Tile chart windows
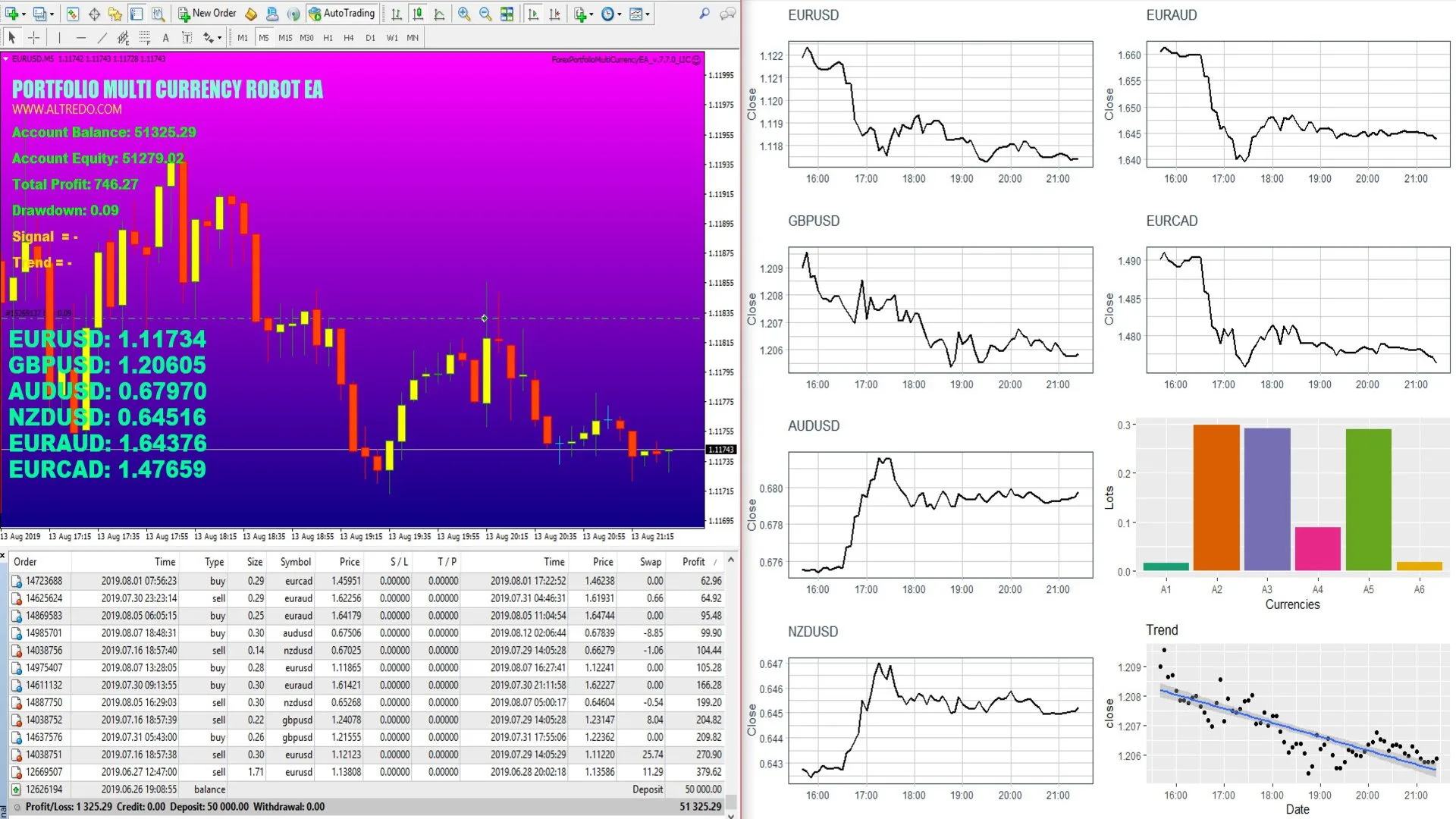This screenshot has height=819, width=1456. pos(507,14)
